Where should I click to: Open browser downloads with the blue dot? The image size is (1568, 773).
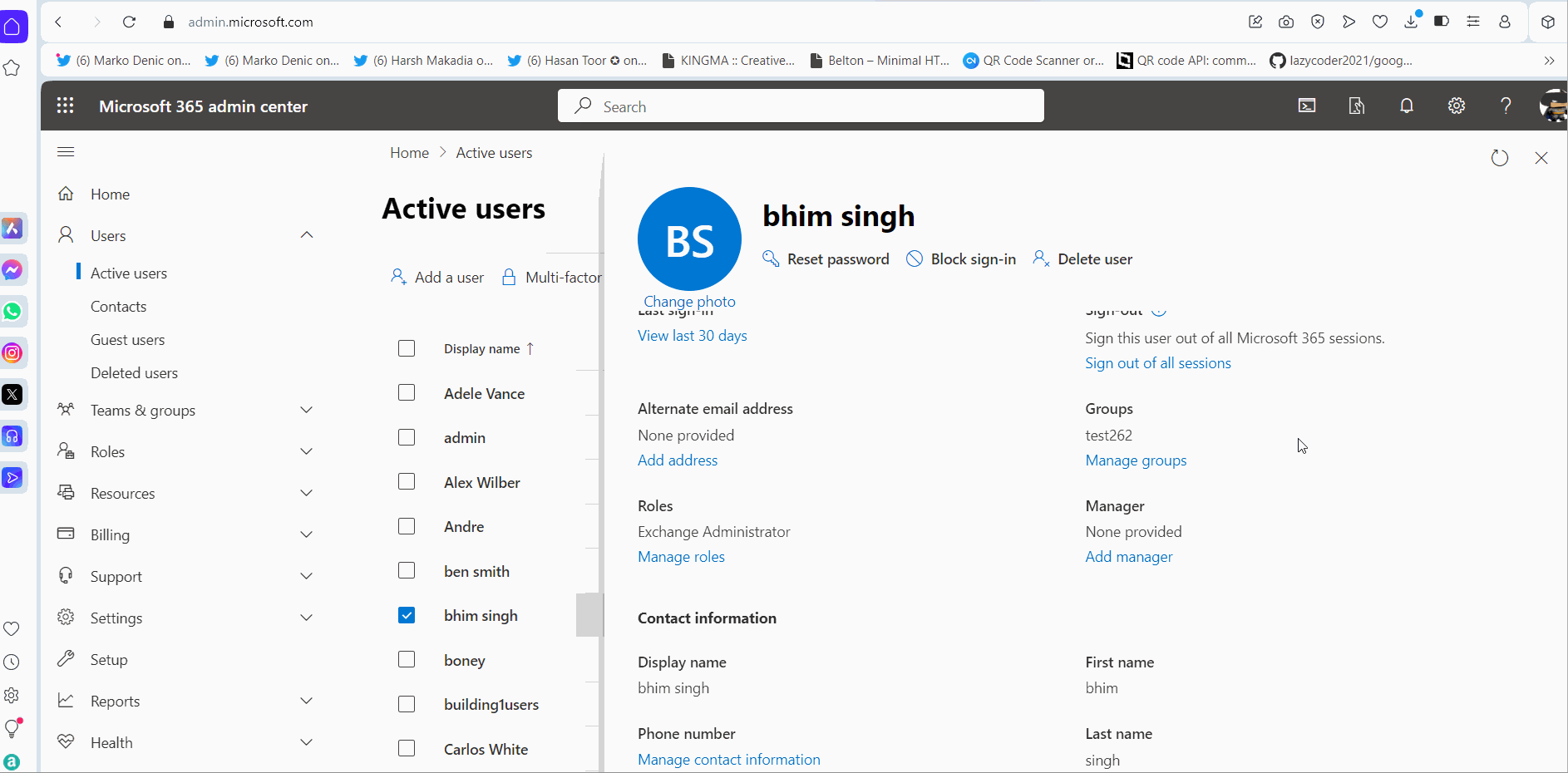pos(1413,22)
